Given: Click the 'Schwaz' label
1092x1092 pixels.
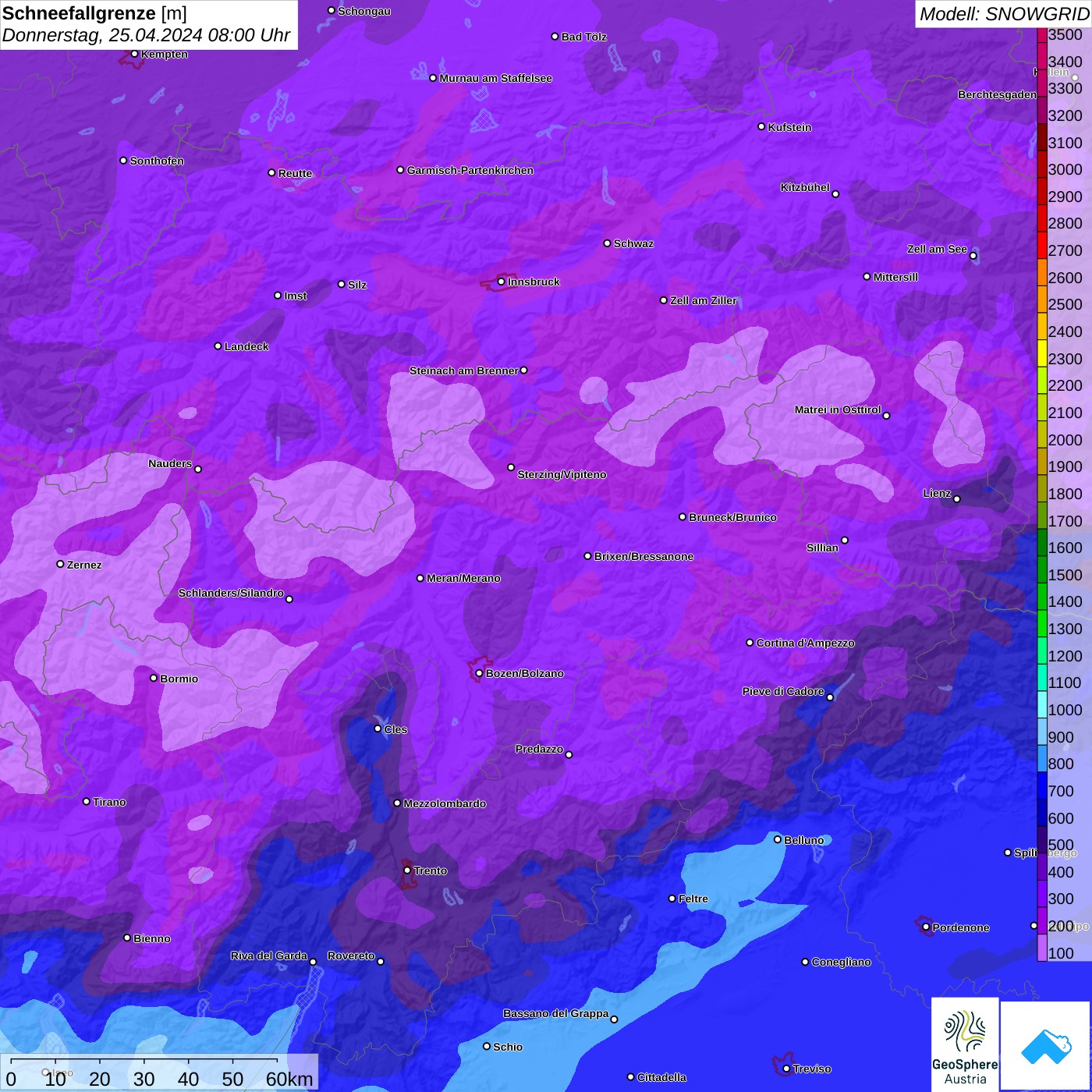Looking at the screenshot, I should tap(633, 243).
